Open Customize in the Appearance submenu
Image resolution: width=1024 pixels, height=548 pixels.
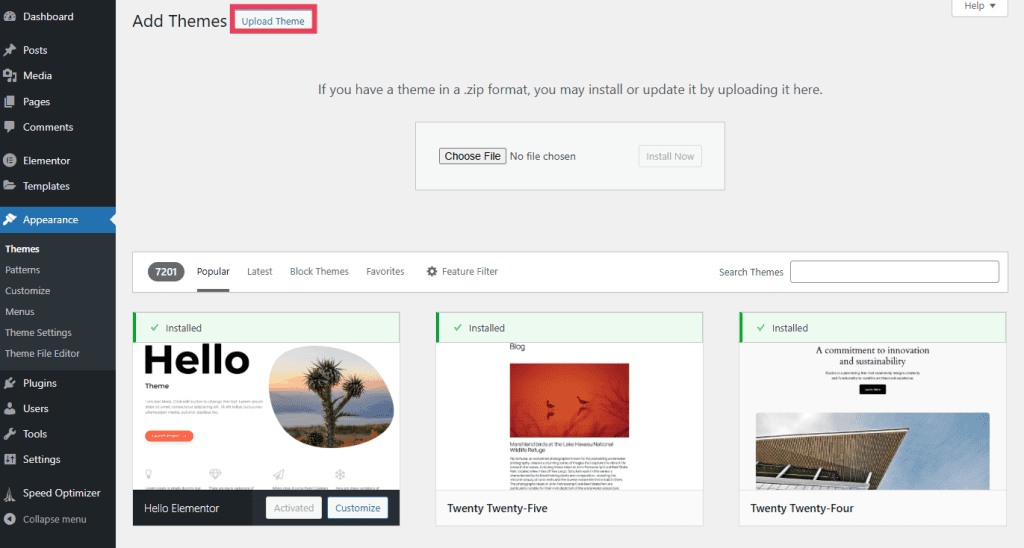point(27,291)
